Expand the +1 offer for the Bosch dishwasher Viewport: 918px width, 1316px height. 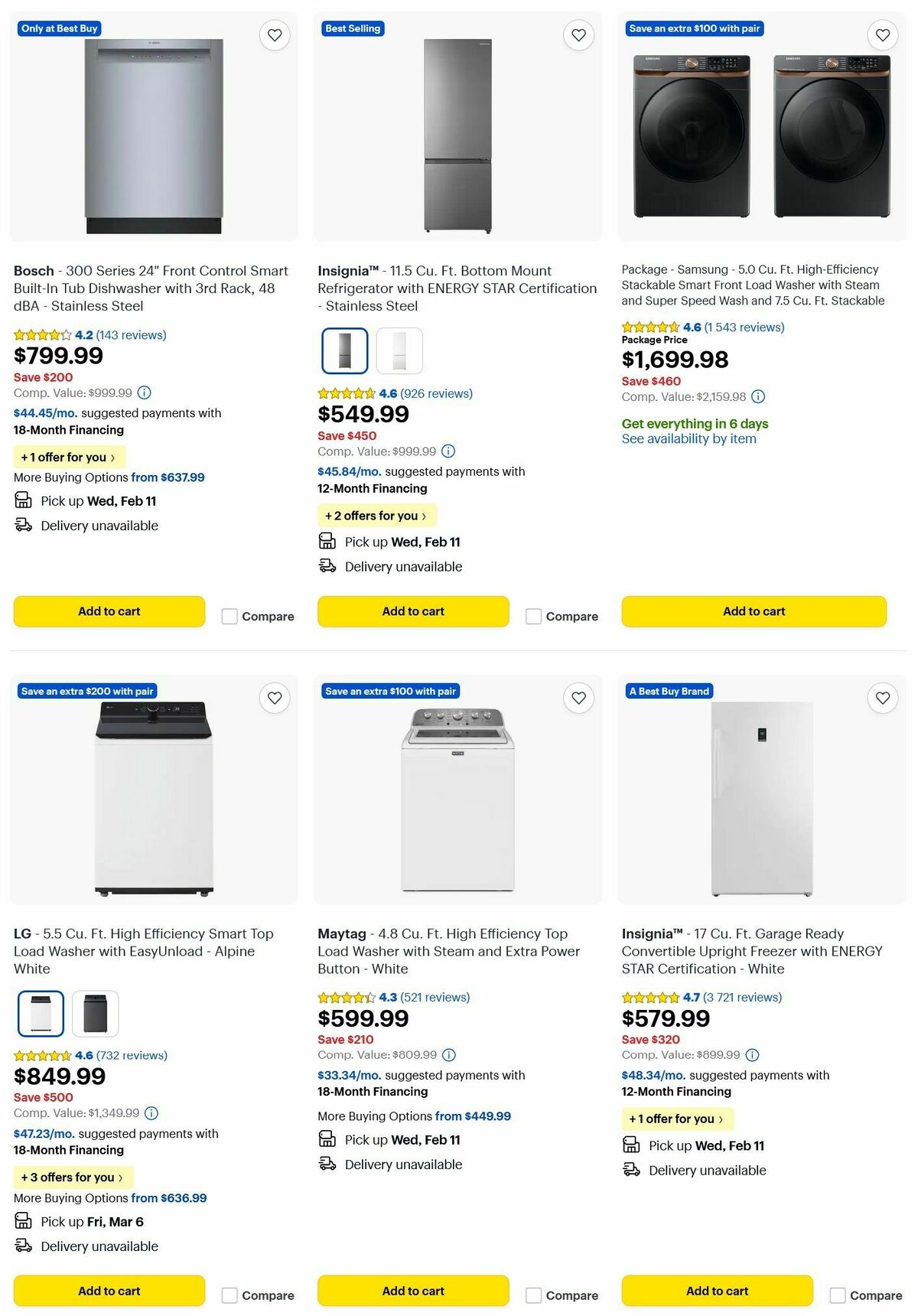69,457
